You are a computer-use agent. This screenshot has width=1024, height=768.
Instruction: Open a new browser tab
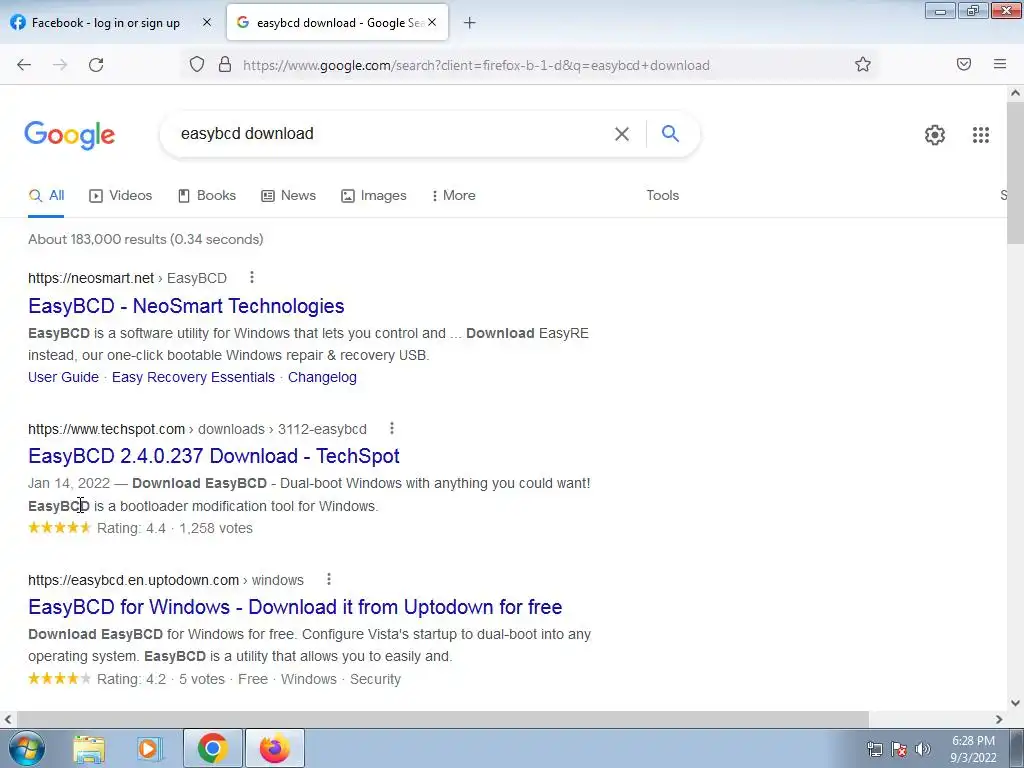pos(470,23)
